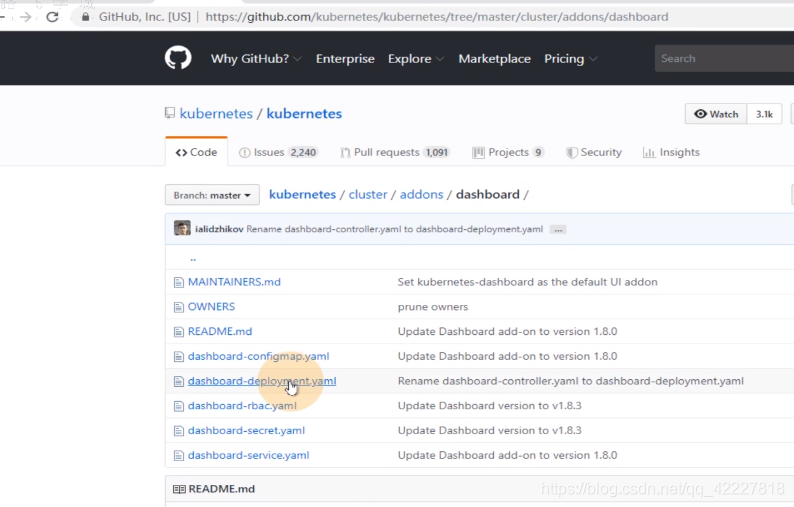
Task: Open dashboard-rbac.yaml
Action: pyautogui.click(x=242, y=406)
